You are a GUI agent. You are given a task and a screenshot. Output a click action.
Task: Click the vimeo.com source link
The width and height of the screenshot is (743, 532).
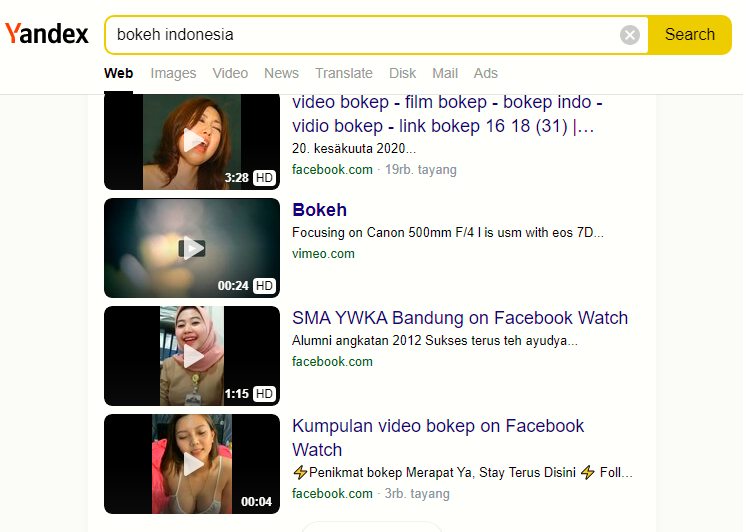[x=323, y=253]
